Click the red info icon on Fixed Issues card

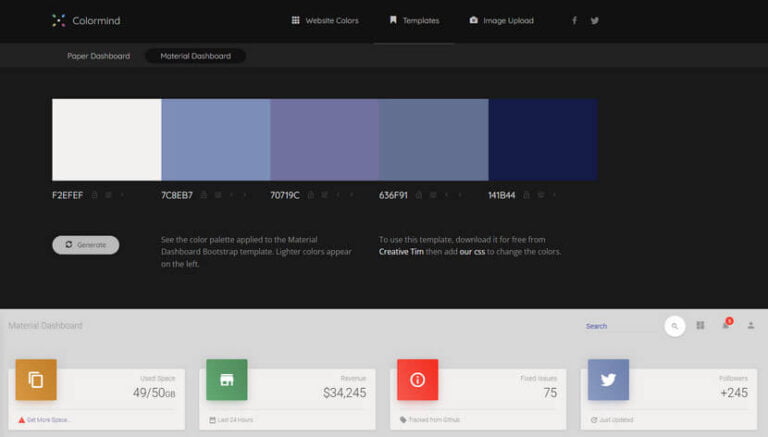point(418,380)
